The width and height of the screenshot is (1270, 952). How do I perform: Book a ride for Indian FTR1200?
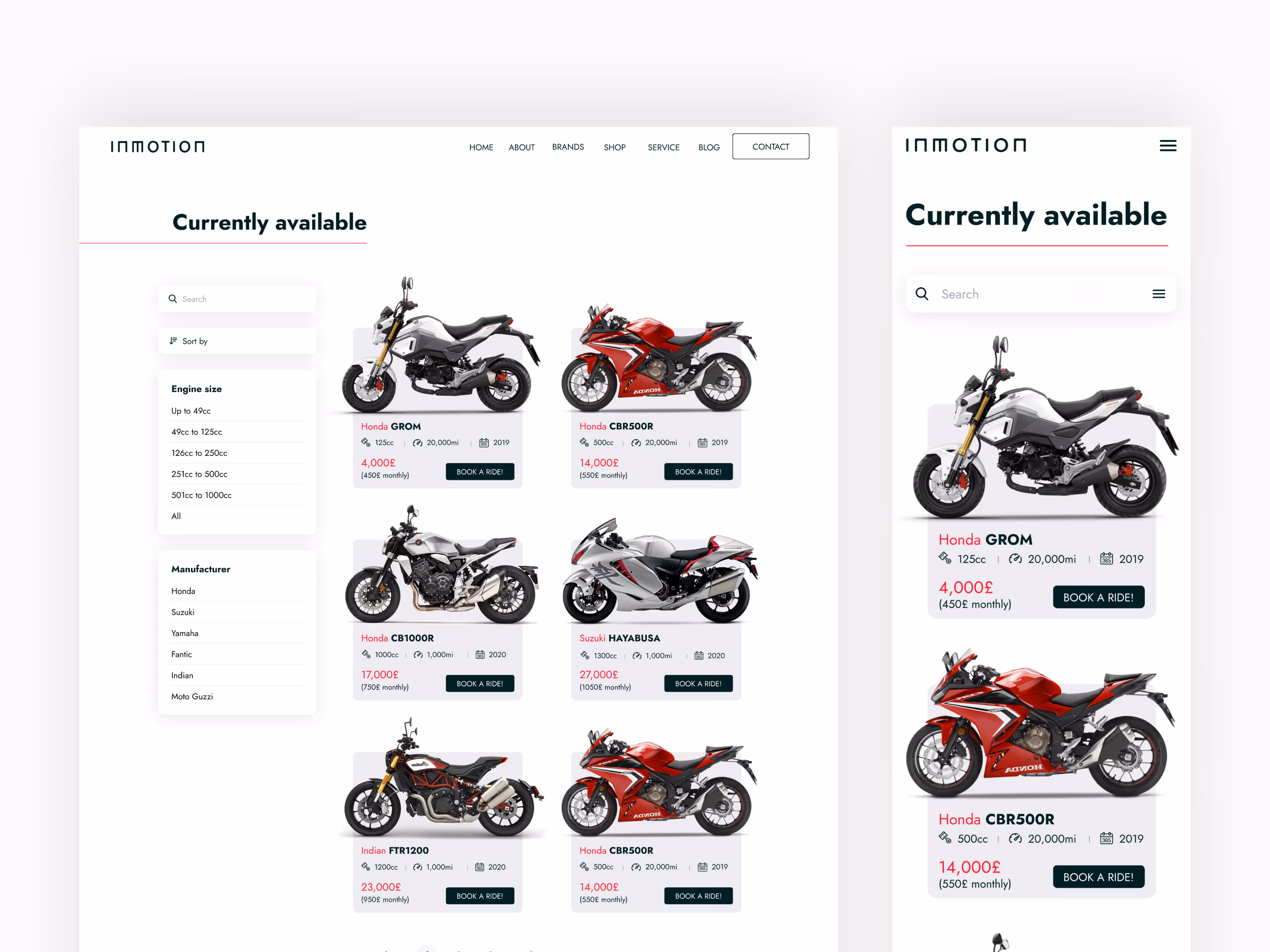click(x=480, y=896)
